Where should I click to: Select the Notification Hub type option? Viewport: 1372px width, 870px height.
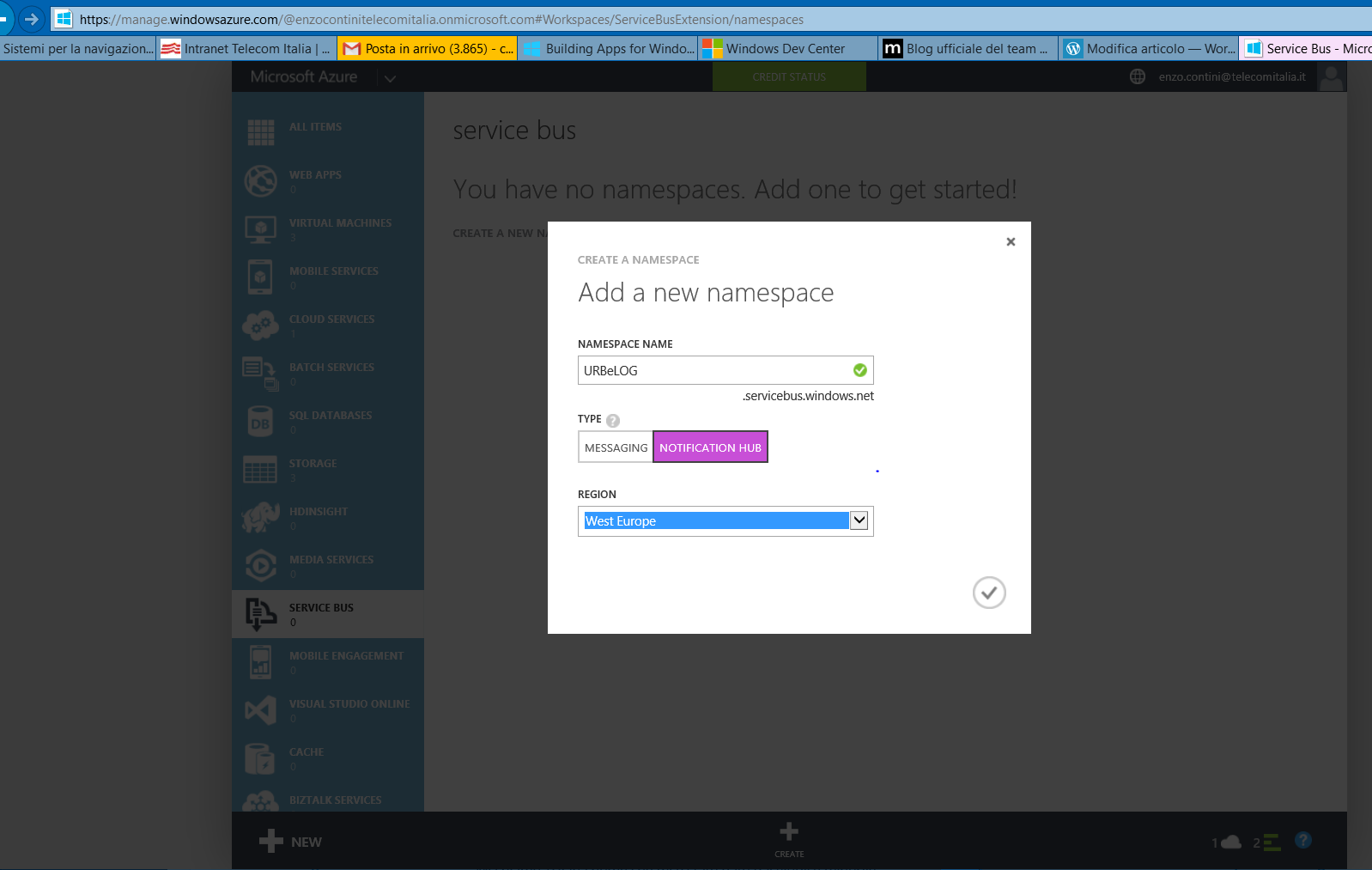pos(710,447)
